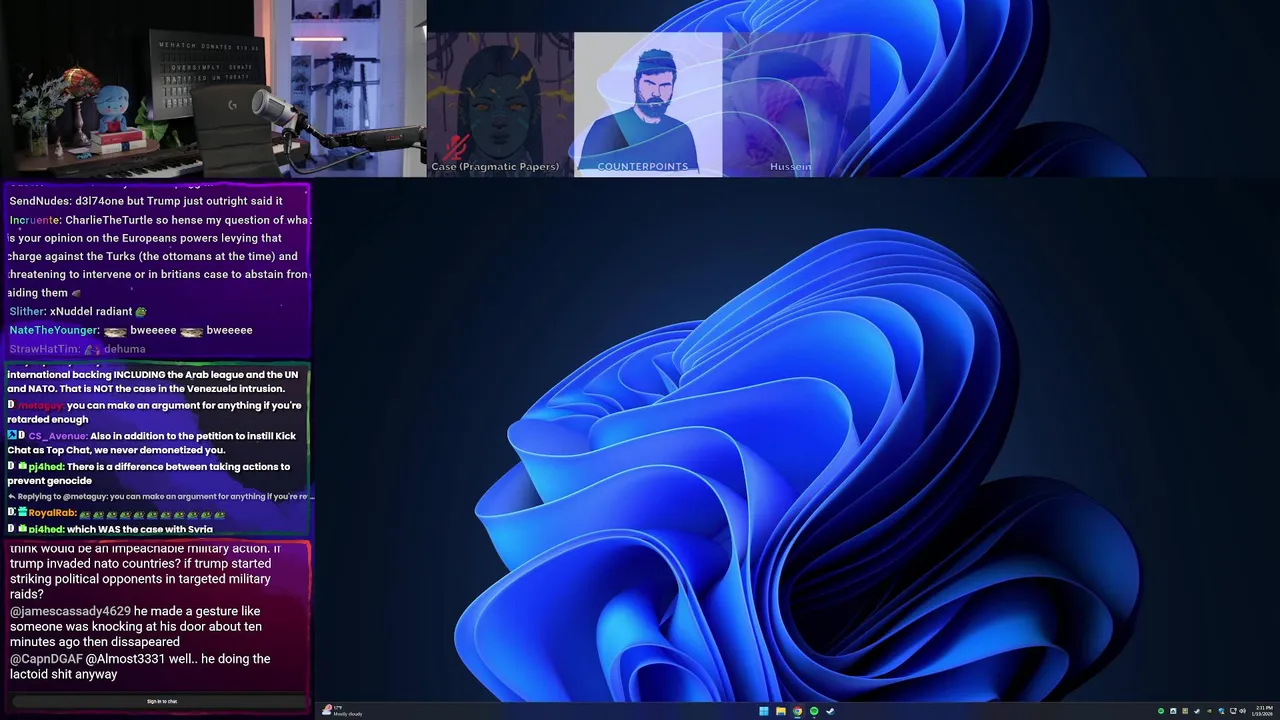Click the 'Replying to @metaguy' reply line
The image size is (1280, 720).
[x=160, y=496]
